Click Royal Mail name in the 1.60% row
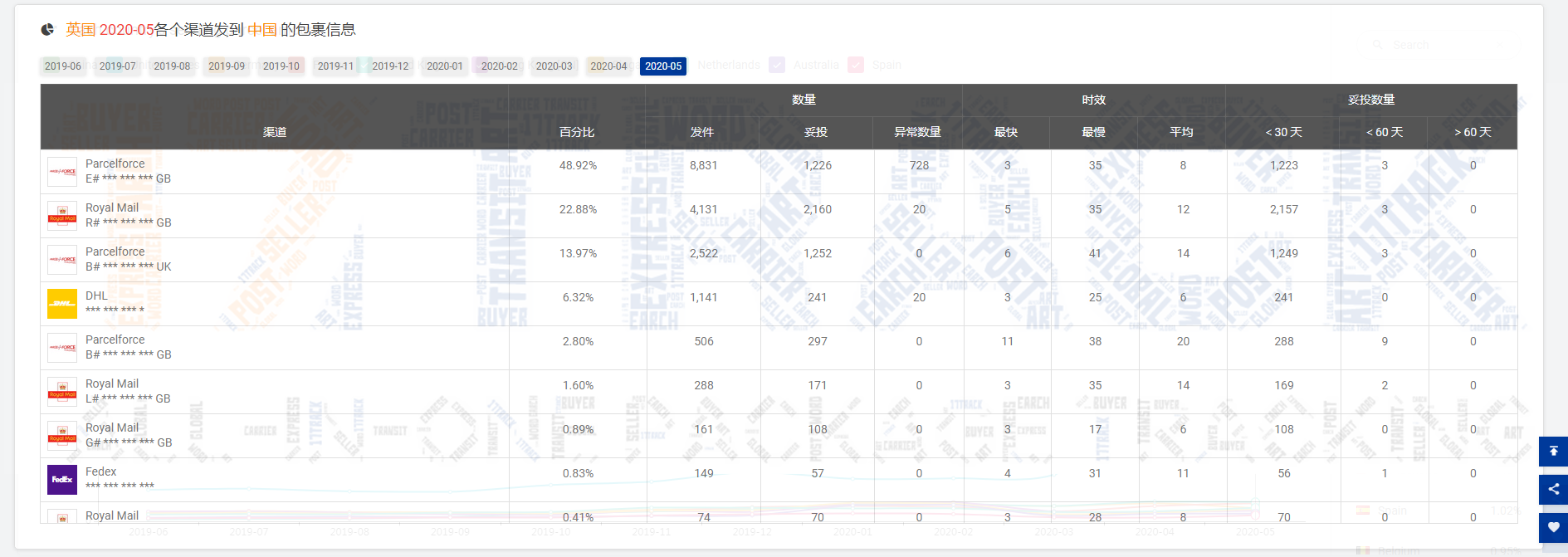The image size is (1568, 557). (112, 384)
